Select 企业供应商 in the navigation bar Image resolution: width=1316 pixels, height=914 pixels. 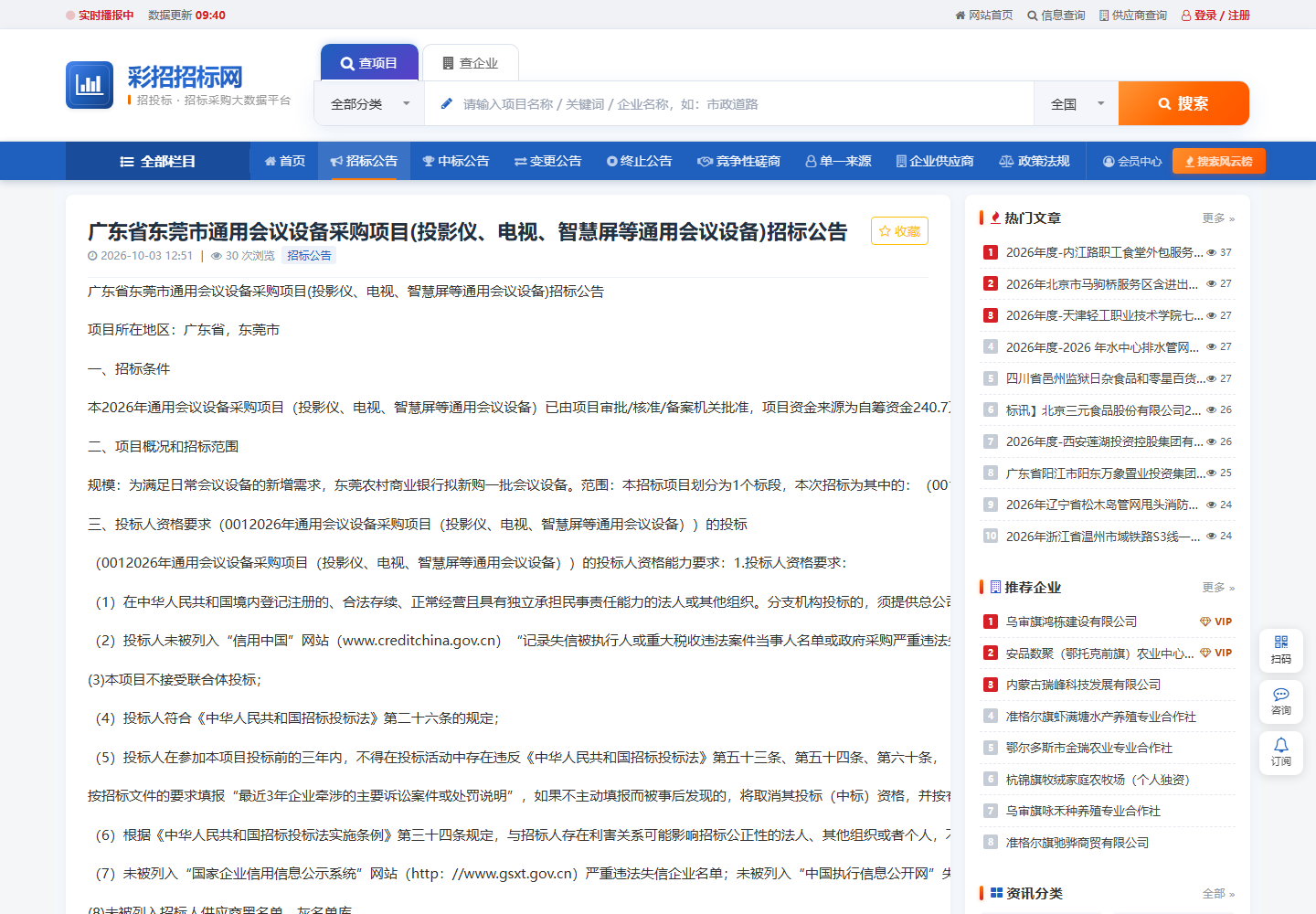point(935,161)
